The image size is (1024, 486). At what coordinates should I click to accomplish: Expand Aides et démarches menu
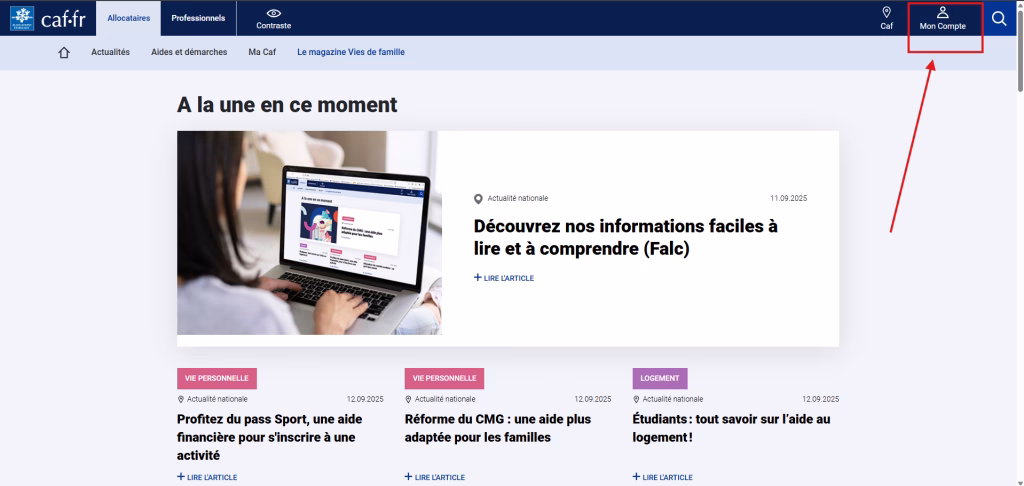pos(189,52)
